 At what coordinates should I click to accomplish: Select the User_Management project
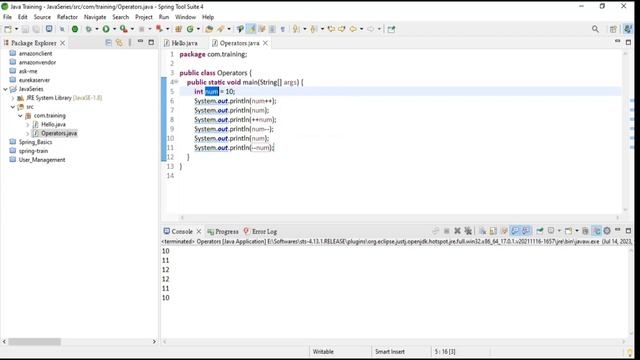(37, 160)
